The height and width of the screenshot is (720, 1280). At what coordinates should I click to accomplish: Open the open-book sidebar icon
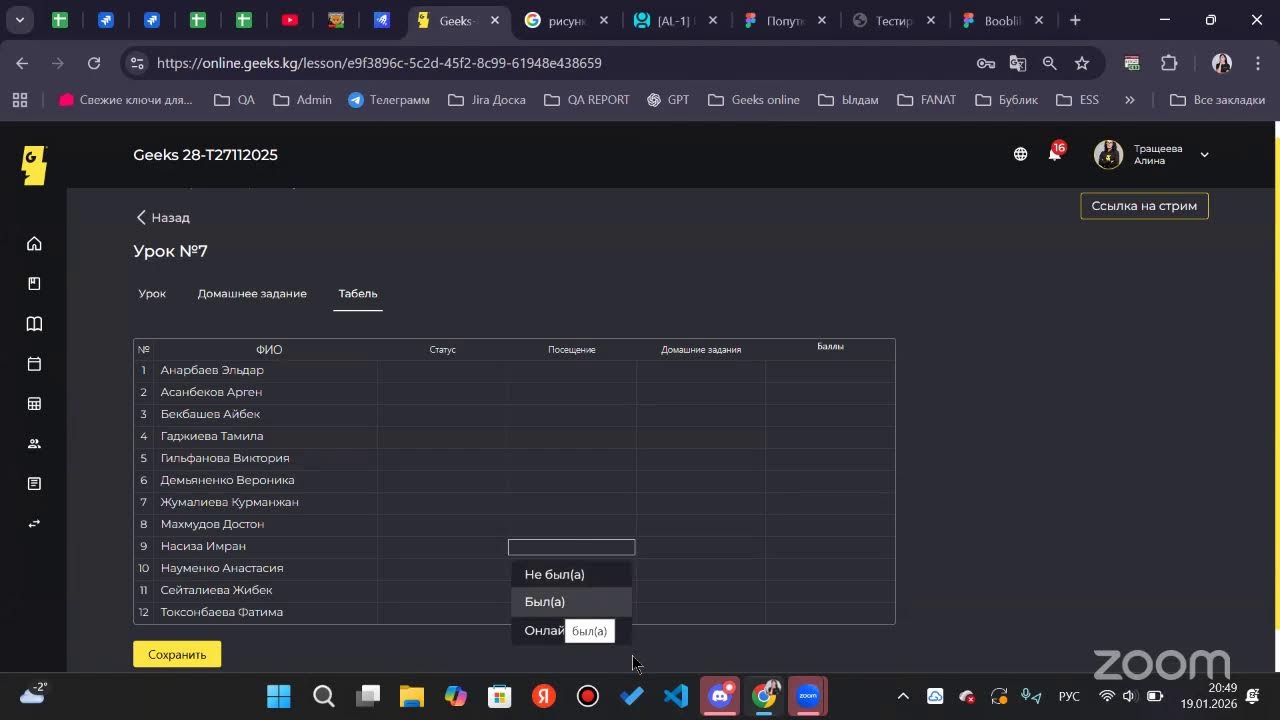pos(34,324)
